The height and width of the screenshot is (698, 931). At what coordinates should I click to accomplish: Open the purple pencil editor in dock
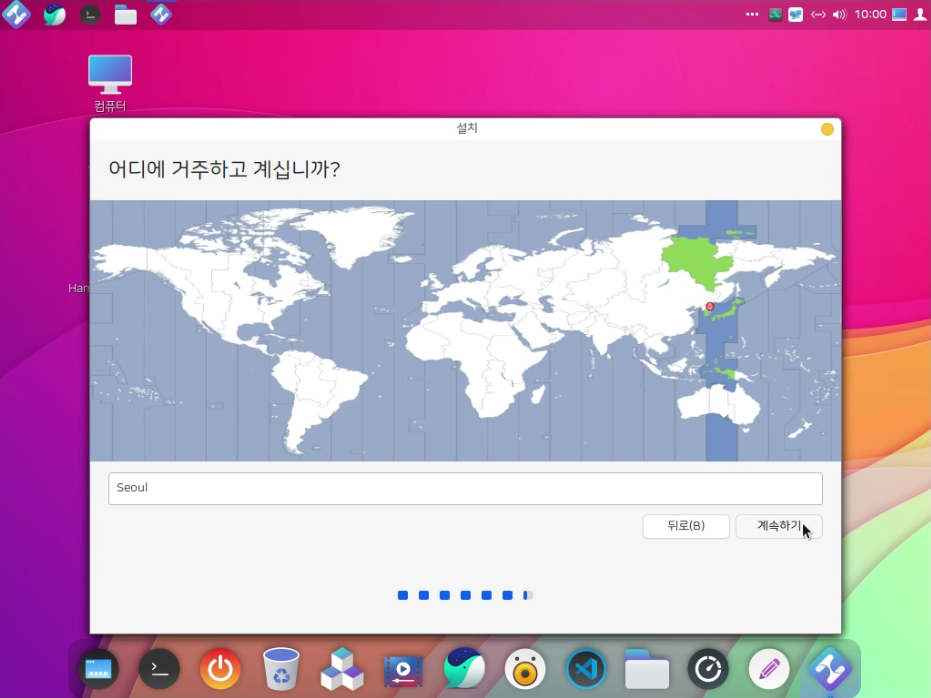pyautogui.click(x=769, y=668)
